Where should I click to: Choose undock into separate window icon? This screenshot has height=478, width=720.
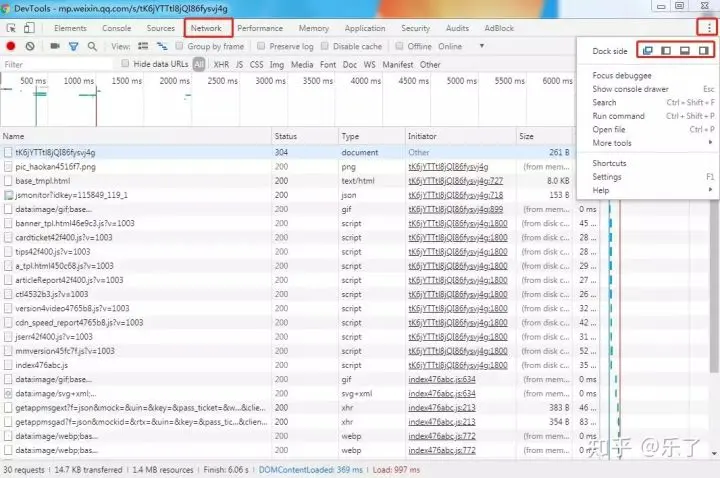pos(646,50)
